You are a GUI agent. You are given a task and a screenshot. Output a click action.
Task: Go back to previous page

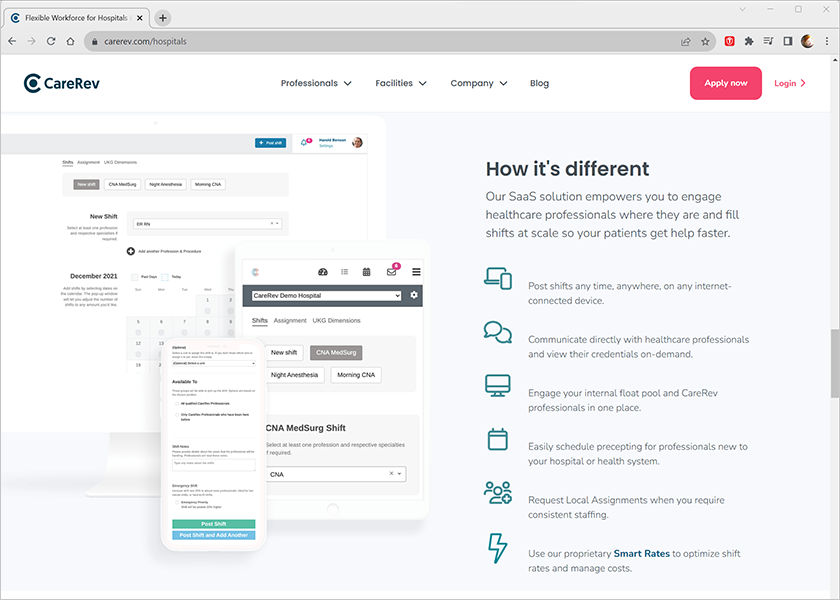(x=12, y=41)
